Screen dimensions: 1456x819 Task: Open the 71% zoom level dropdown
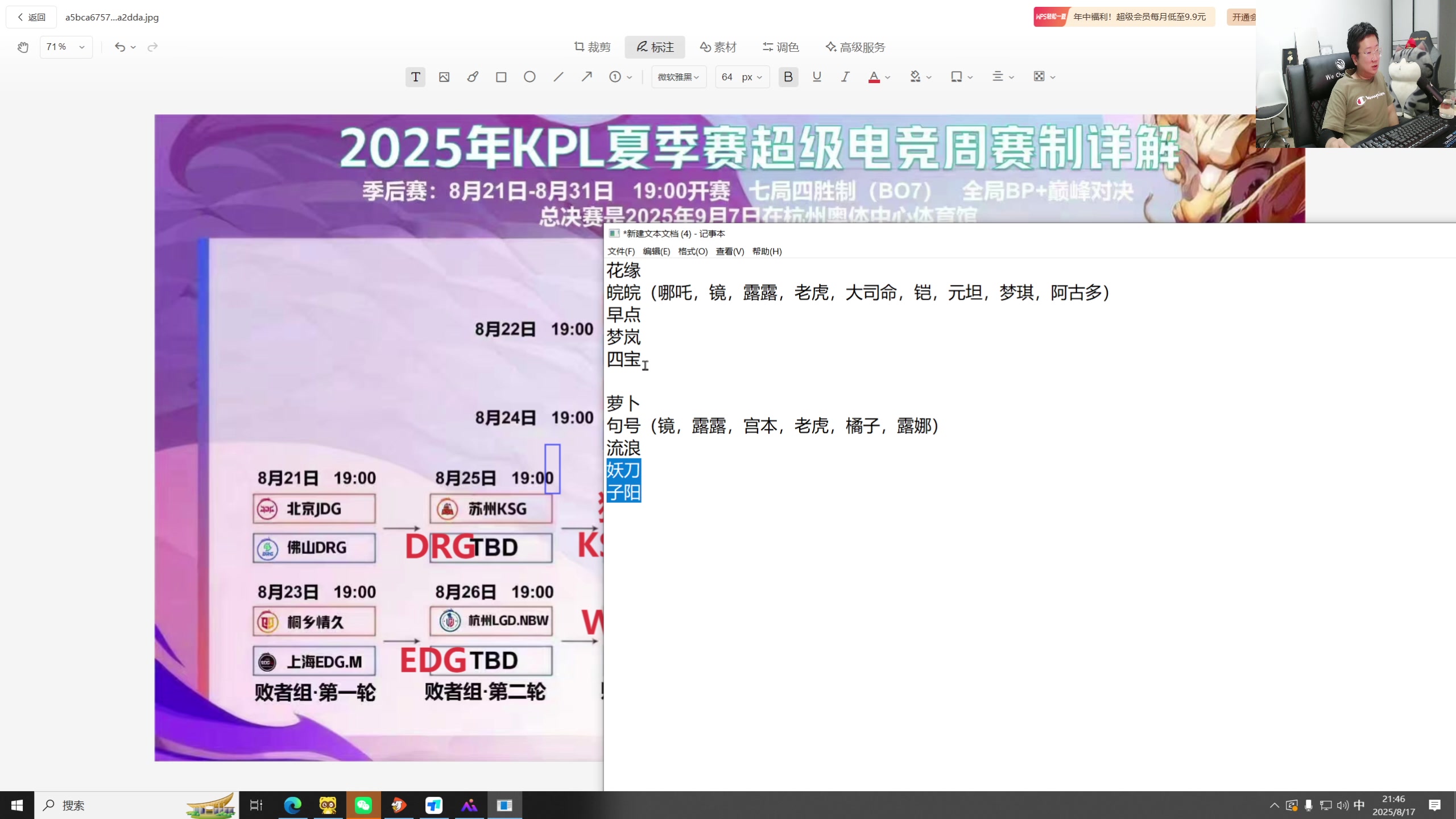point(66,47)
